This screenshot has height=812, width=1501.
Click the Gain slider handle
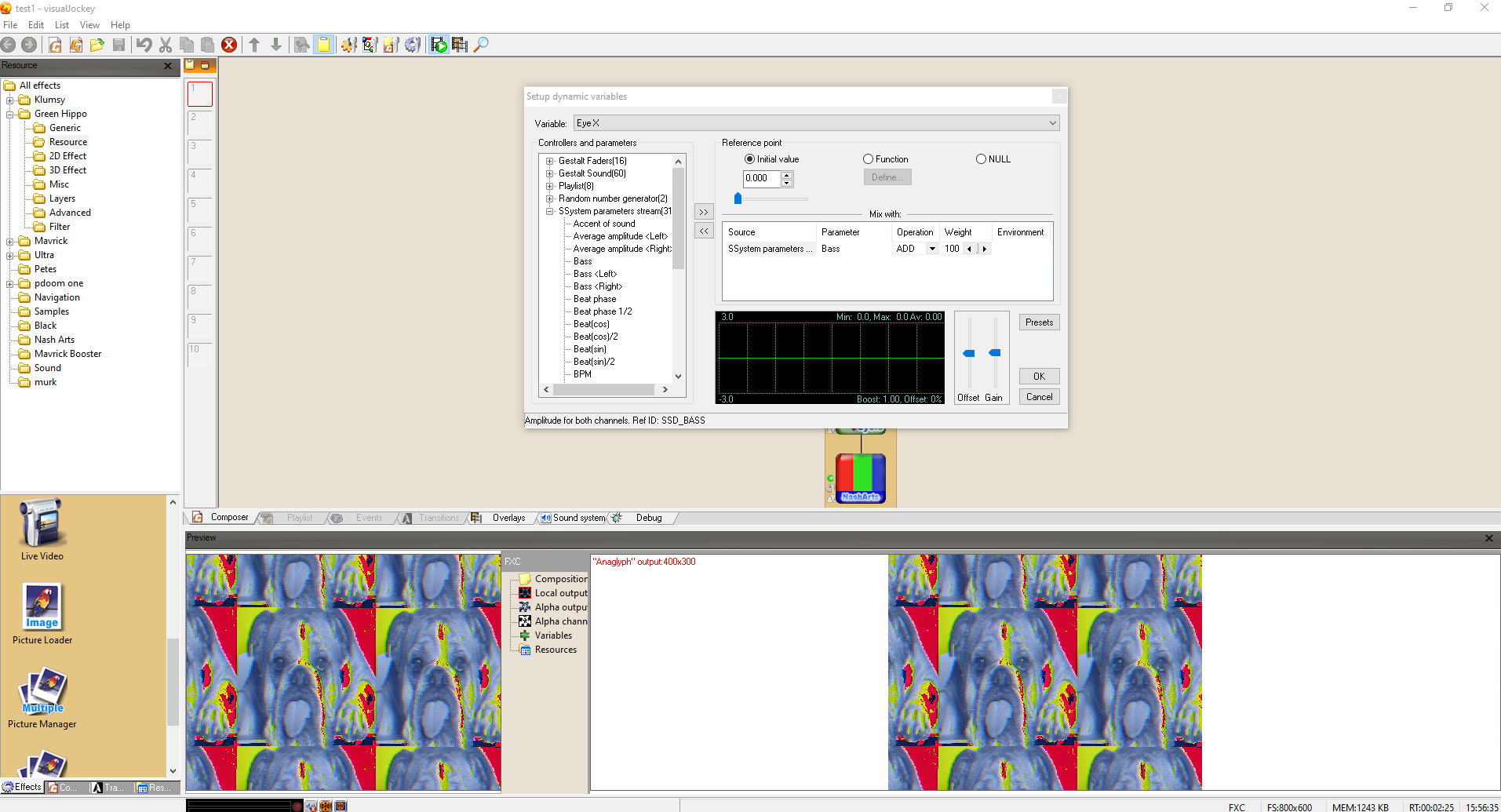(995, 353)
